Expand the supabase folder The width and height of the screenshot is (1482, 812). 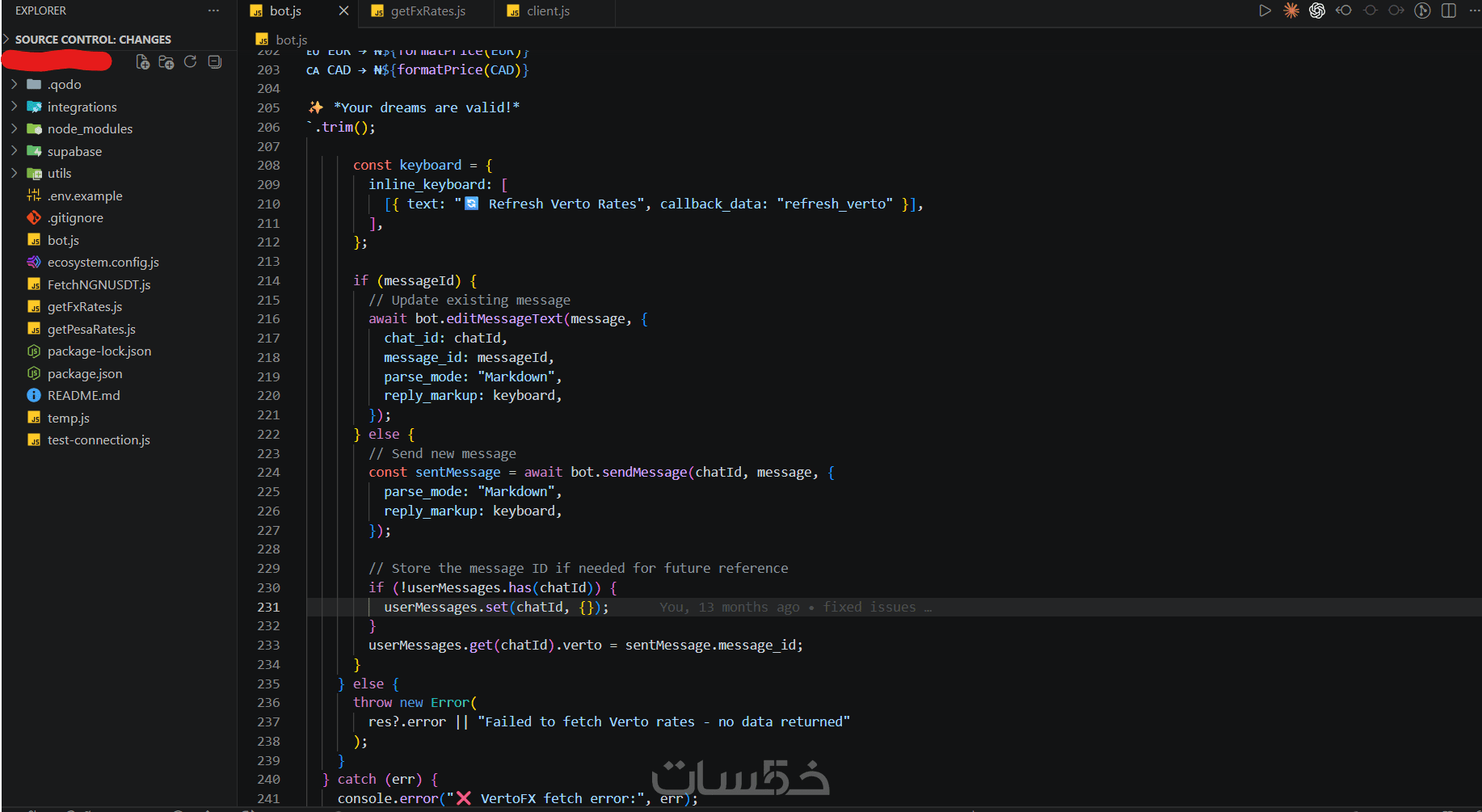74,151
